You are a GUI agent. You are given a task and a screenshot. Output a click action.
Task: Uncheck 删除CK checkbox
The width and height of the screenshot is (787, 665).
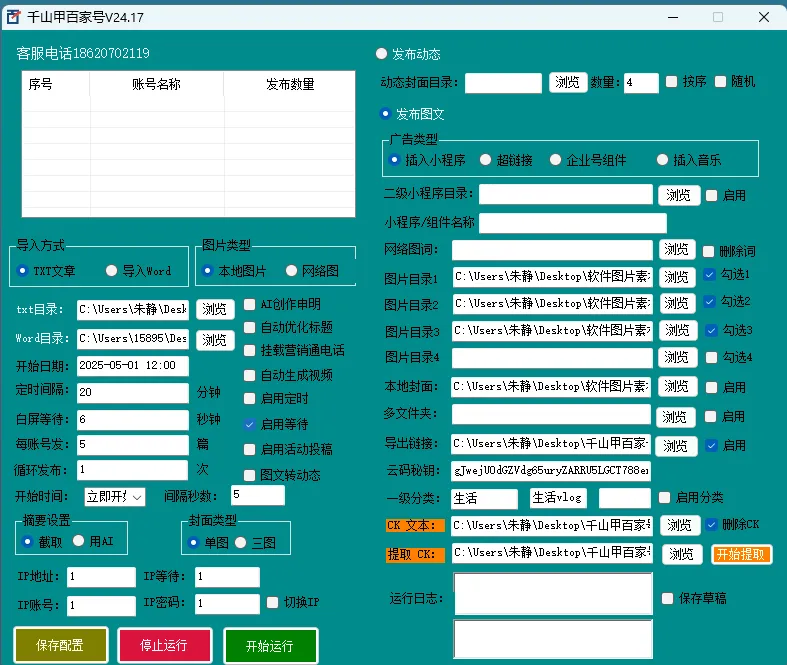(711, 524)
